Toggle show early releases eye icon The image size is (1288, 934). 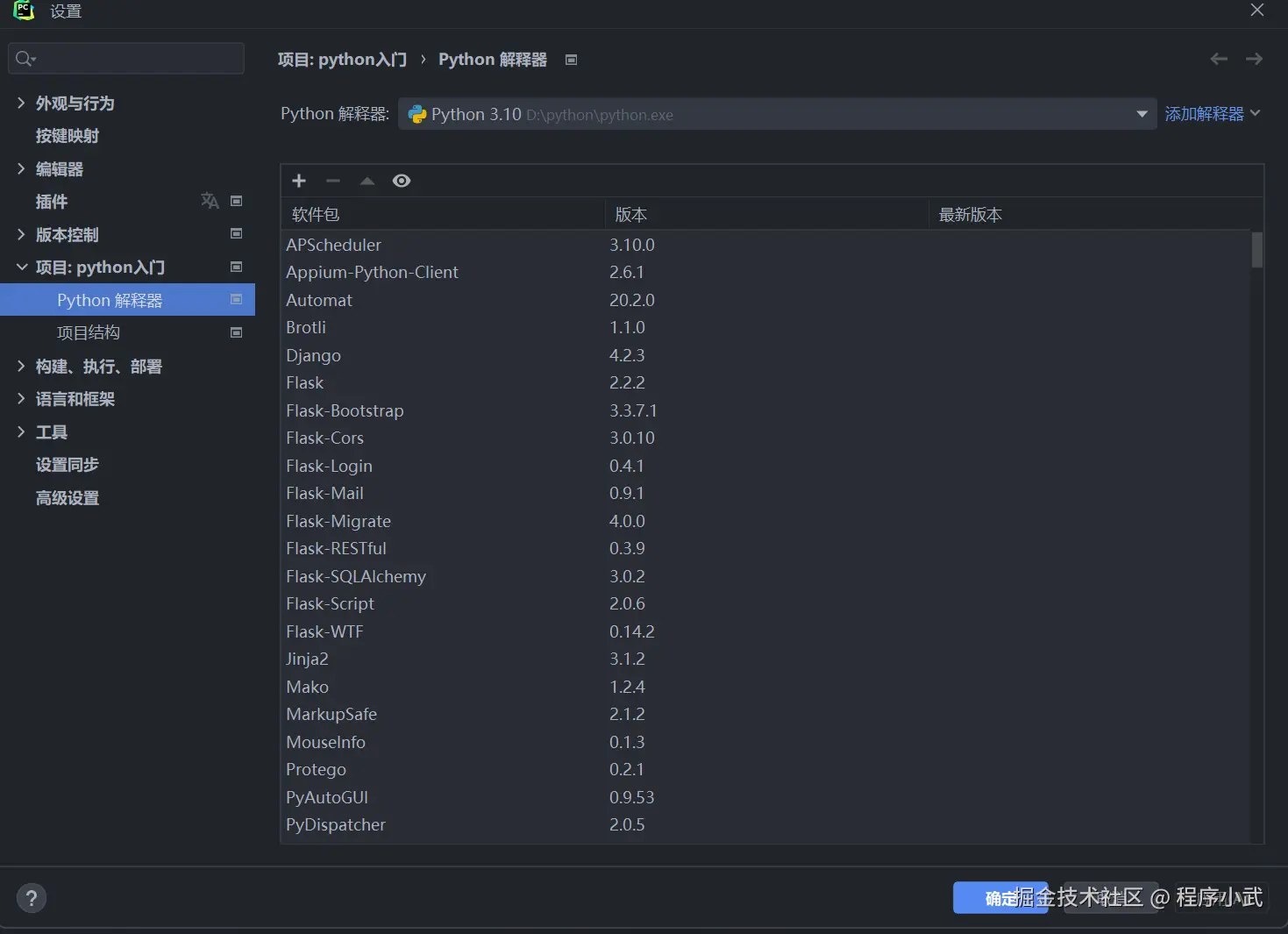click(x=402, y=181)
